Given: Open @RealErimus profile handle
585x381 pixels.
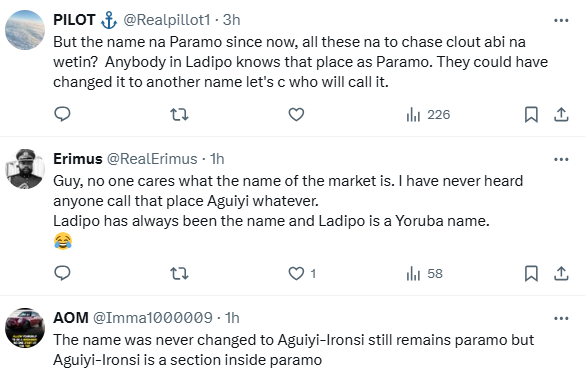Looking at the screenshot, I should point(152,159).
